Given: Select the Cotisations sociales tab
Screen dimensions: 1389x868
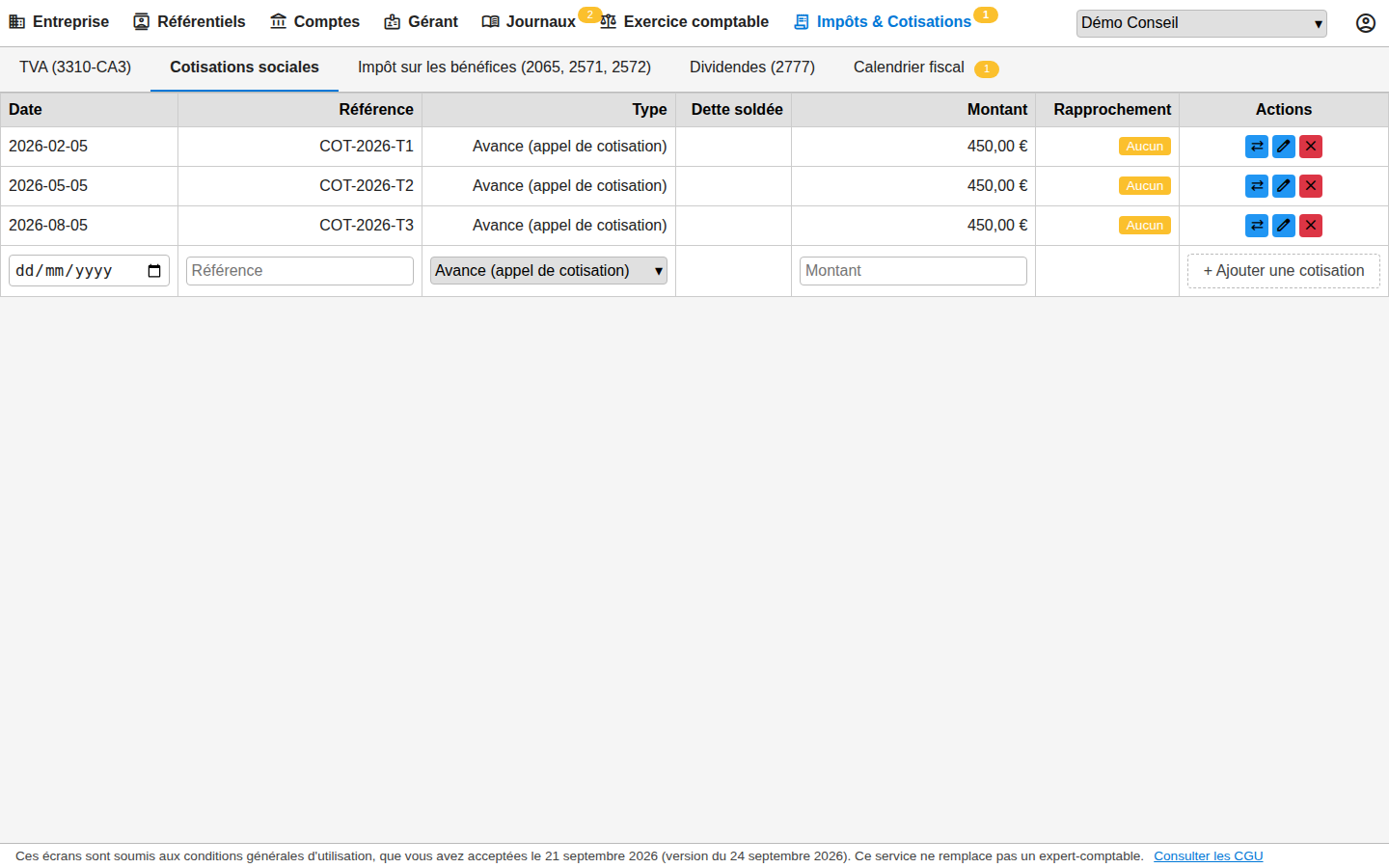Looking at the screenshot, I should [x=244, y=68].
